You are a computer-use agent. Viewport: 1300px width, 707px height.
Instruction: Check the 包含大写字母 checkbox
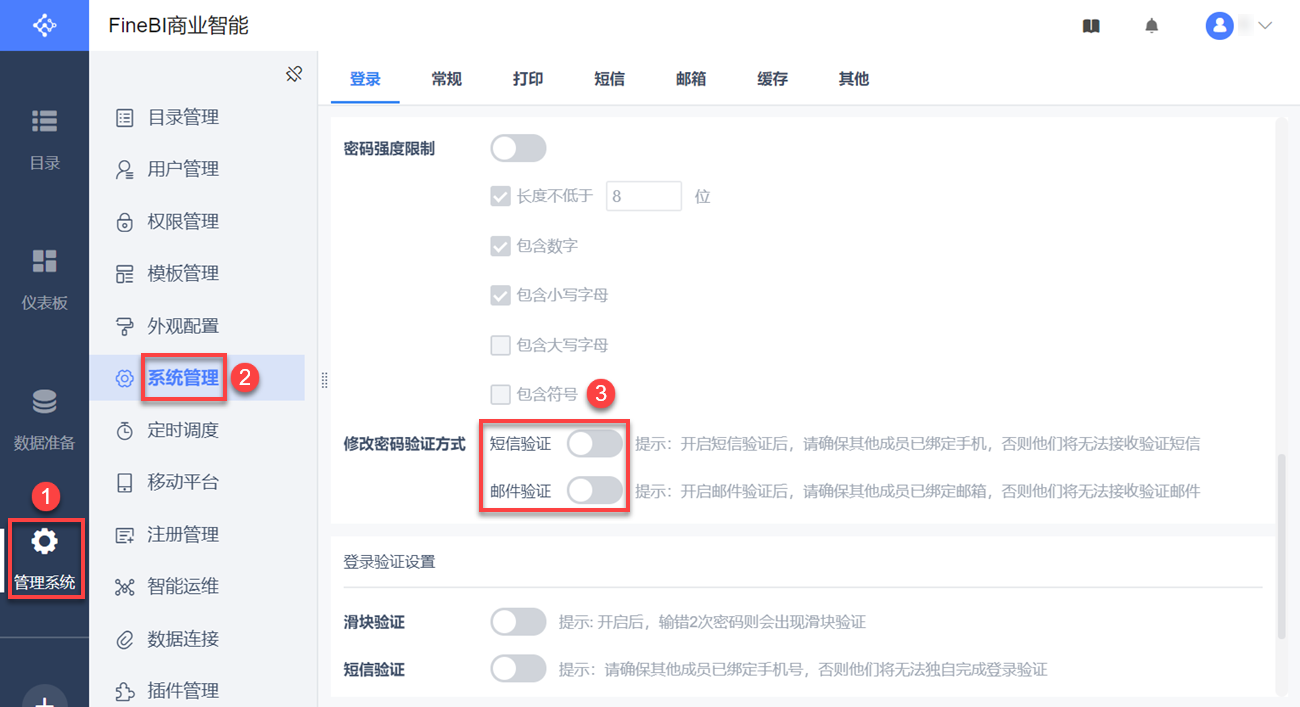point(501,346)
